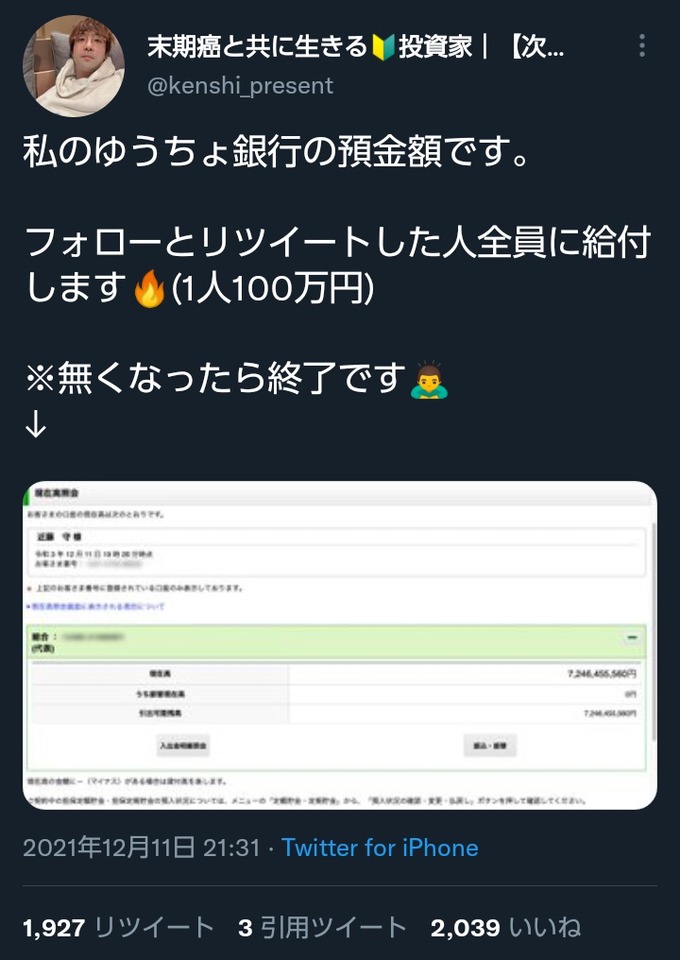The width and height of the screenshot is (680, 960).
Task: Click the 振込・振替 button in bank image
Action: click(490, 746)
